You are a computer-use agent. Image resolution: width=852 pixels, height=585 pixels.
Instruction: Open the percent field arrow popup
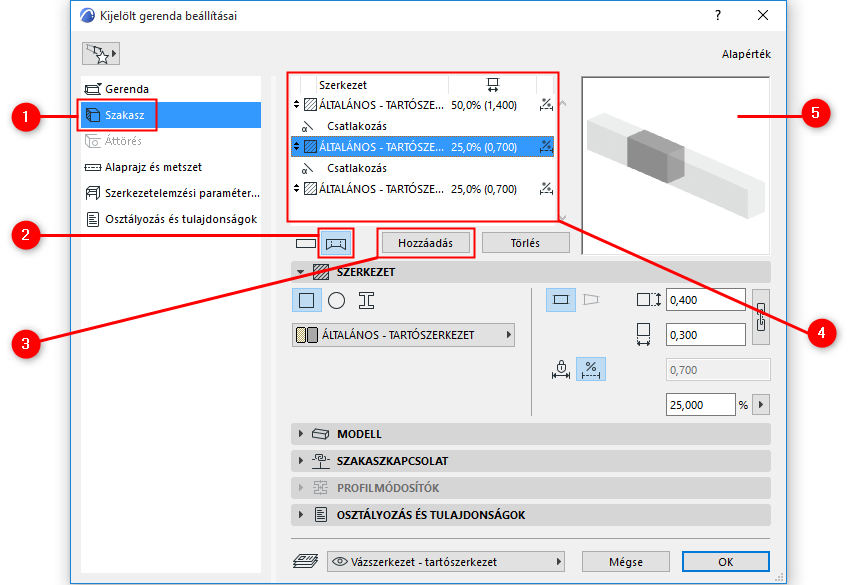point(761,405)
